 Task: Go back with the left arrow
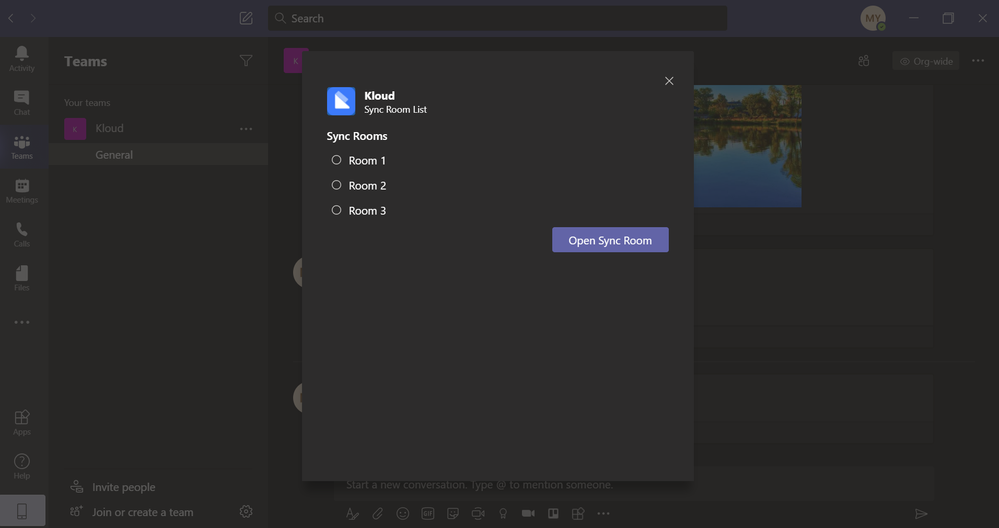click(x=11, y=18)
